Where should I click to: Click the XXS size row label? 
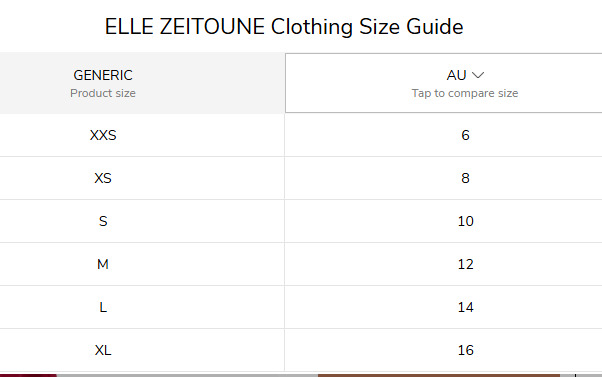103,135
